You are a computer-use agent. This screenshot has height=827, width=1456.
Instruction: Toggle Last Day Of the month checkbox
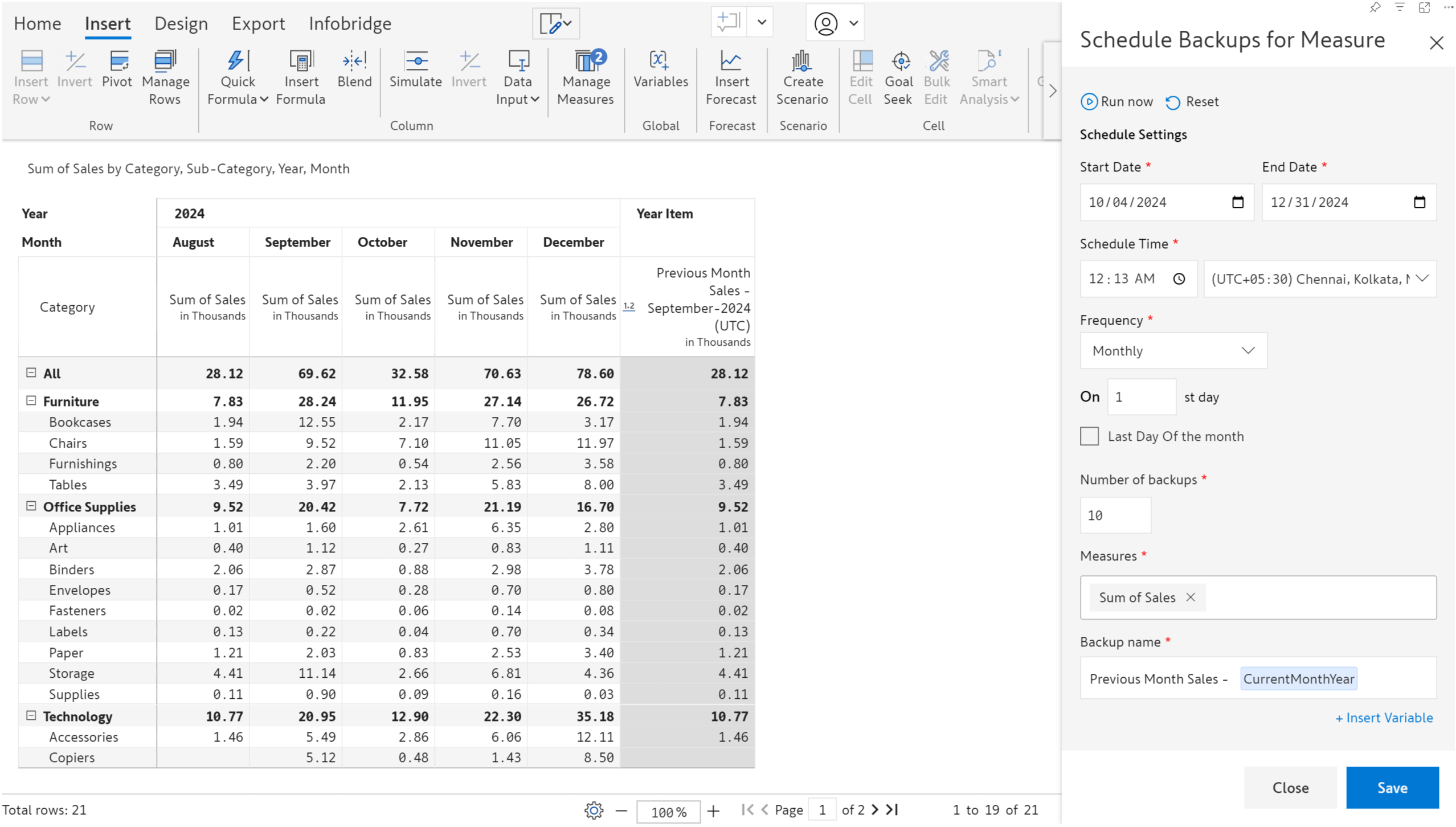(x=1090, y=435)
